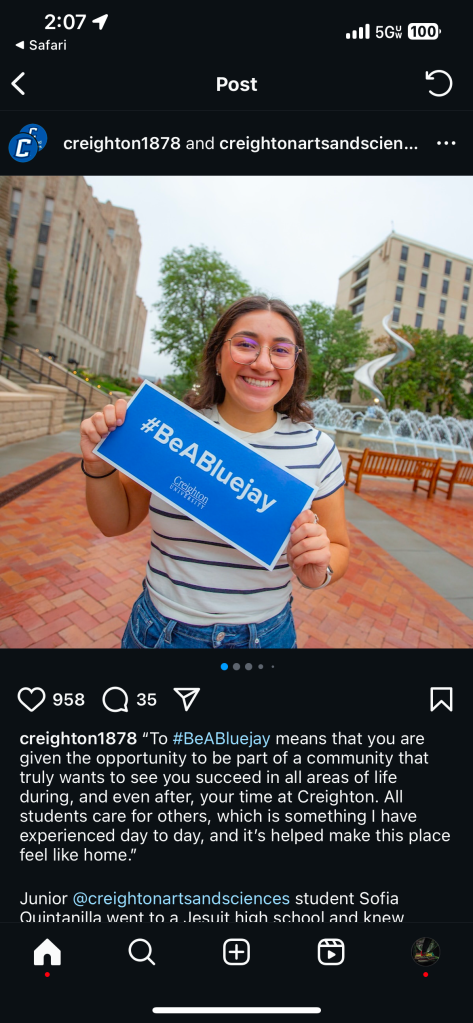Create new post with plus icon
Screen dimensions: 473x1023
236,953
